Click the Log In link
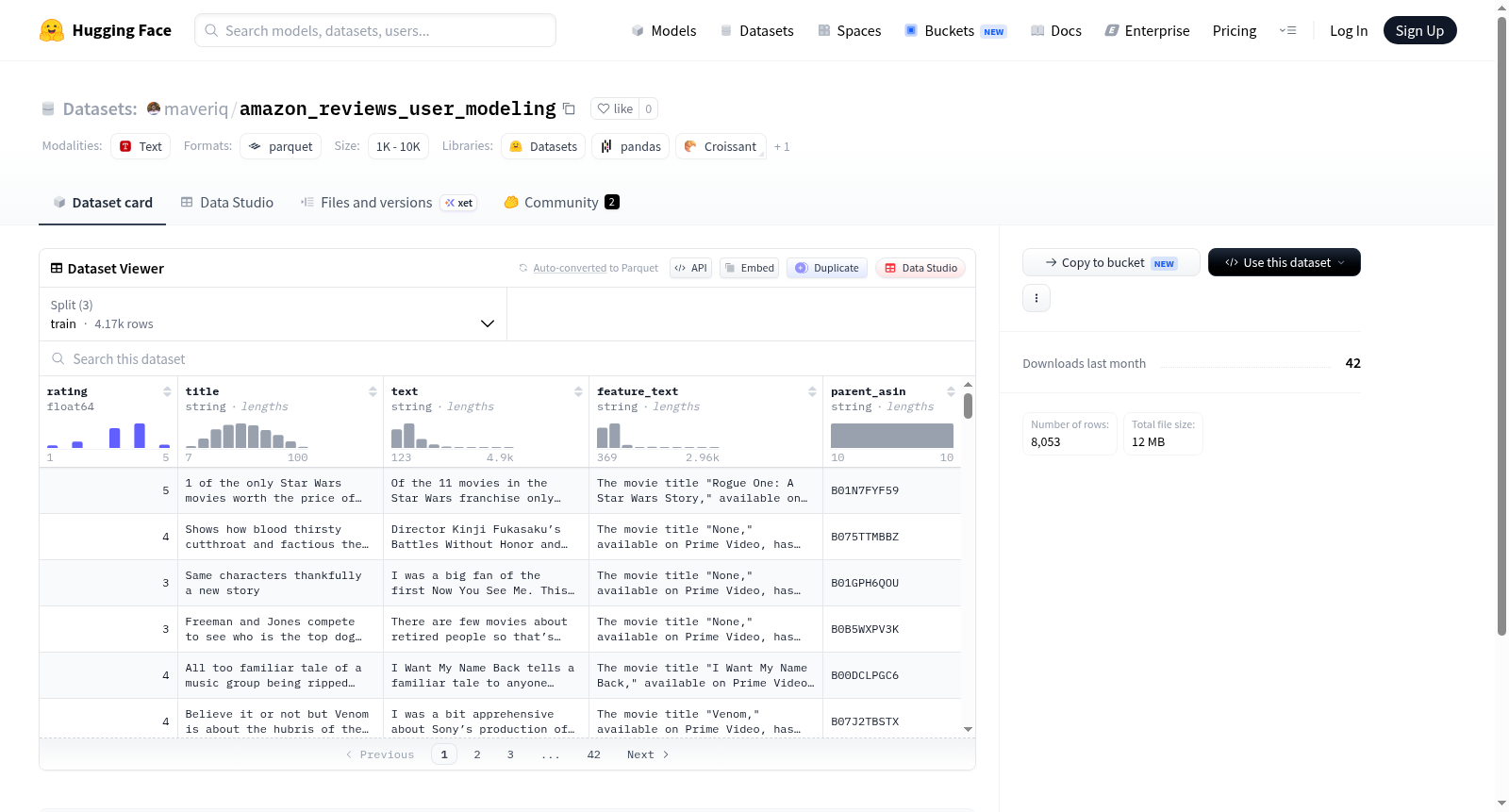The width and height of the screenshot is (1509, 812). tap(1349, 30)
